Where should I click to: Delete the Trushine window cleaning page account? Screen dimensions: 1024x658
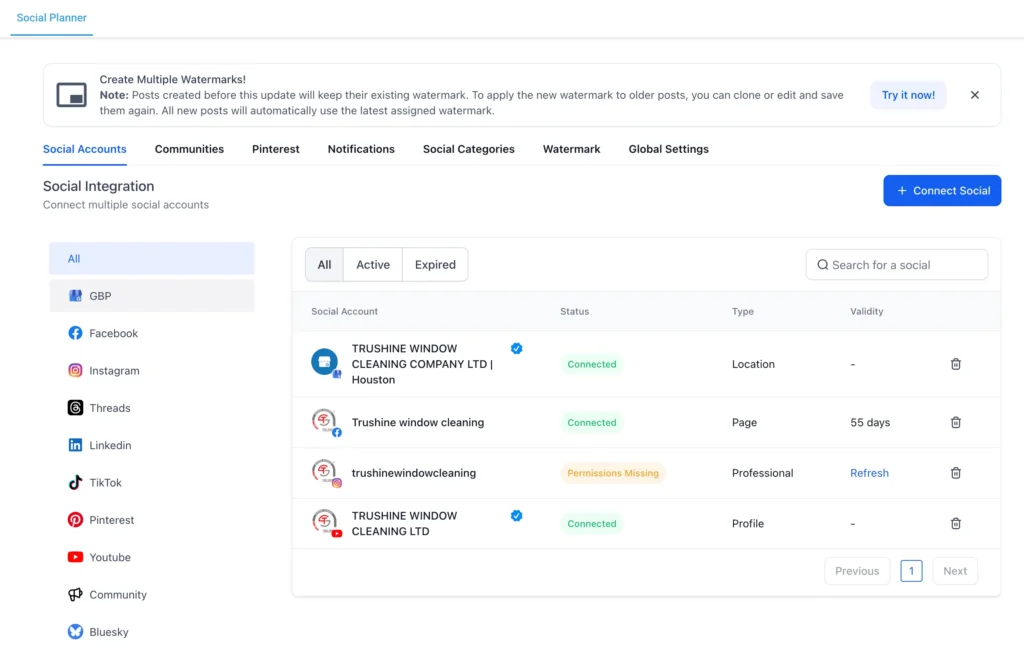955,422
